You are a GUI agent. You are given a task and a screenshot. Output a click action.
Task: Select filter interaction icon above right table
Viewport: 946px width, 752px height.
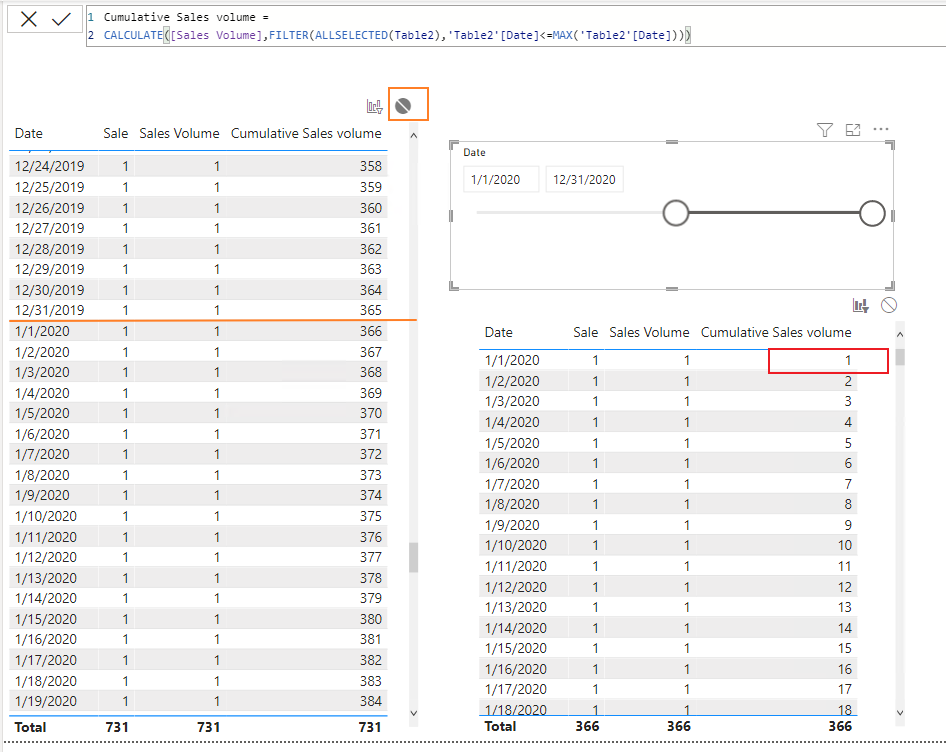click(860, 305)
